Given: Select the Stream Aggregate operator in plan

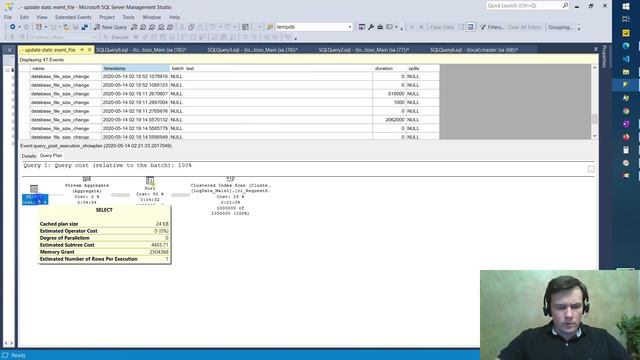Looking at the screenshot, I should (x=87, y=191).
